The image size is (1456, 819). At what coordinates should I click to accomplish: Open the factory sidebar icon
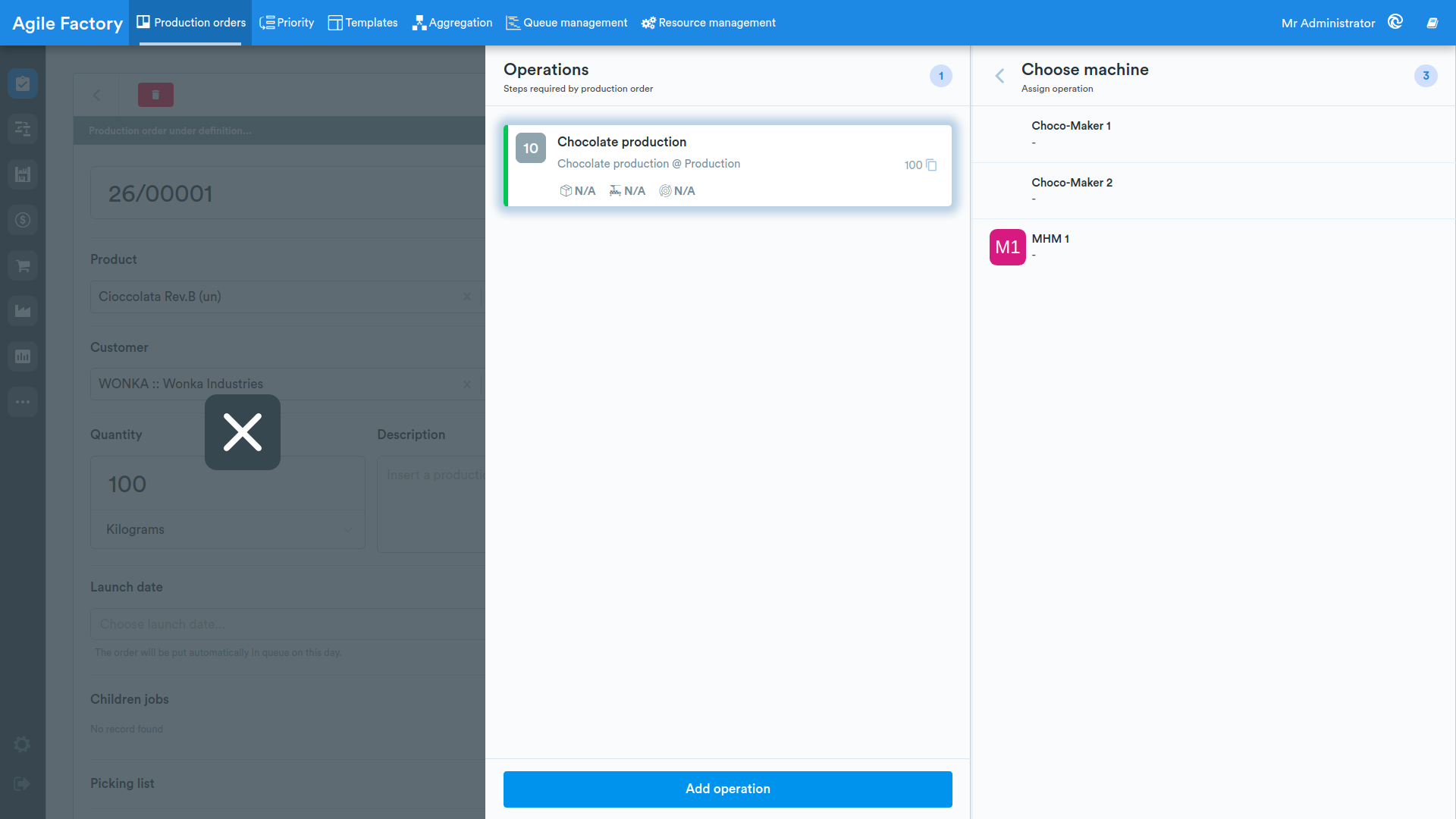click(23, 311)
